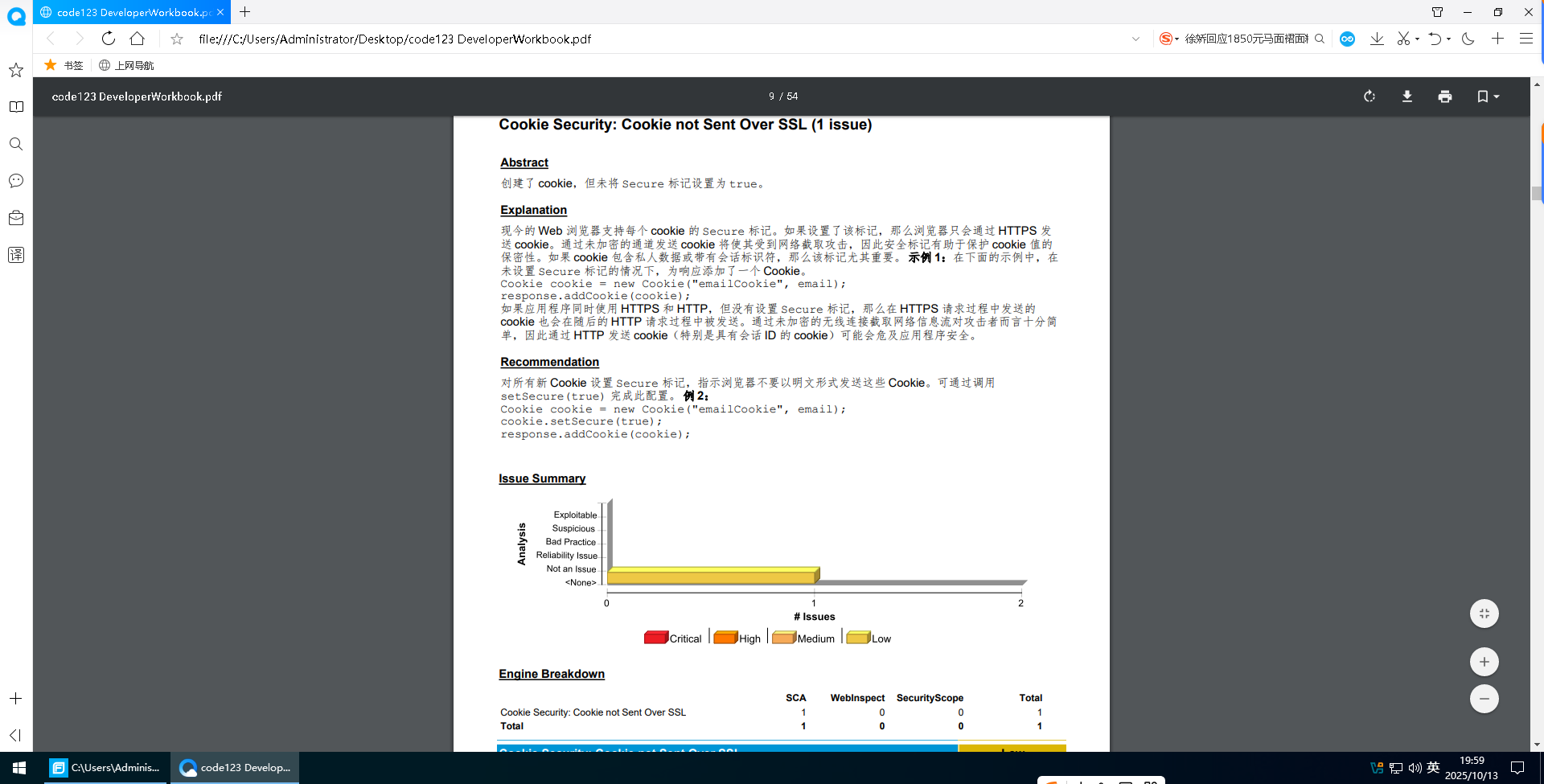Download the PDF file
Image resolution: width=1544 pixels, height=784 pixels.
[x=1407, y=96]
